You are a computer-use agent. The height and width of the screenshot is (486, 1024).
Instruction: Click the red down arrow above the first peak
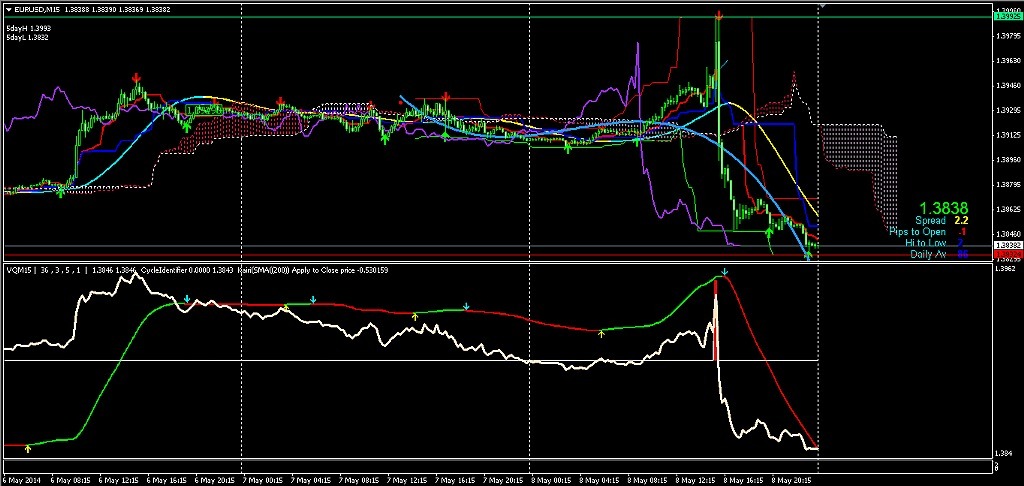[137, 78]
